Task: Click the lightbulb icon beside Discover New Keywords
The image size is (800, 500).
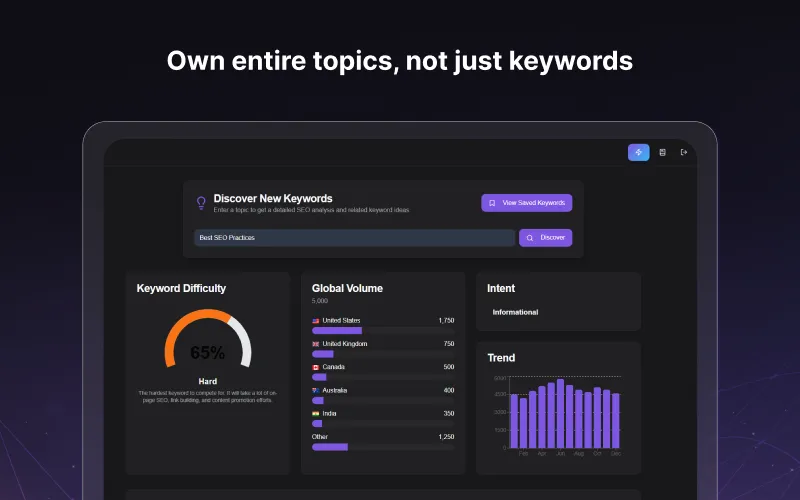Action: [201, 203]
